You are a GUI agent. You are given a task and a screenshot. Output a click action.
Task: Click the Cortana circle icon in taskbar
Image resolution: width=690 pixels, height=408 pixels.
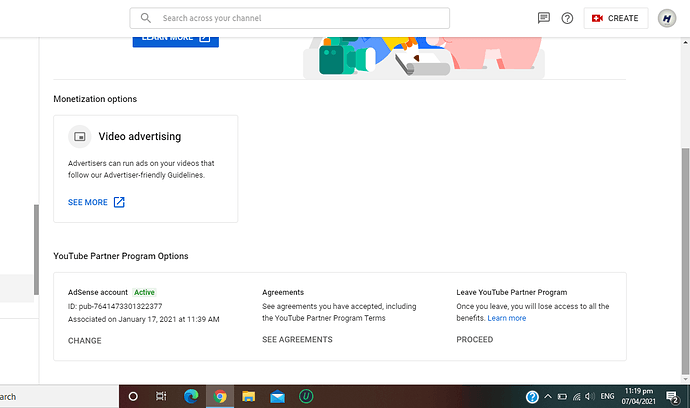coord(133,397)
